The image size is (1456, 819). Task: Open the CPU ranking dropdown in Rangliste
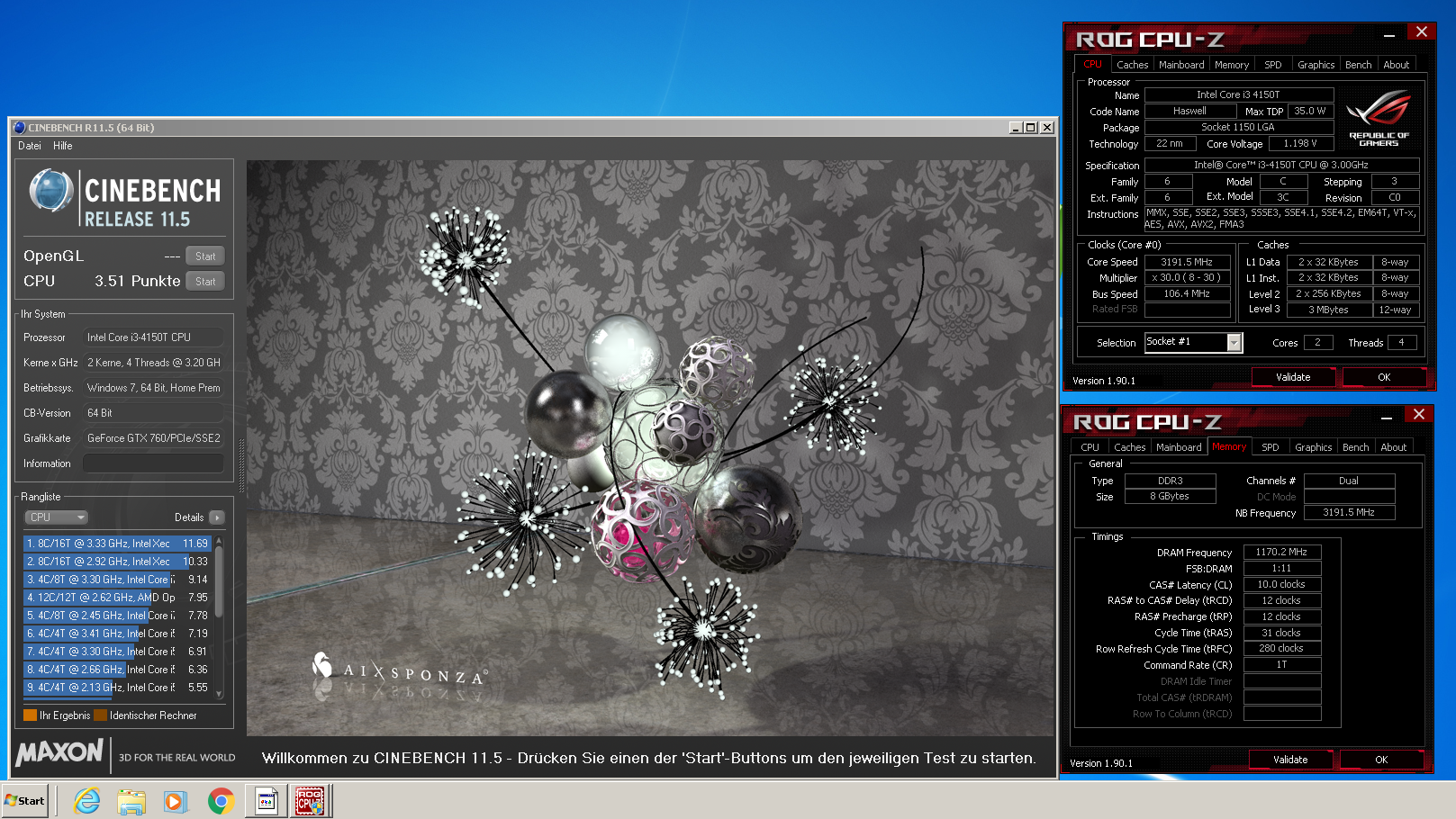(x=57, y=517)
